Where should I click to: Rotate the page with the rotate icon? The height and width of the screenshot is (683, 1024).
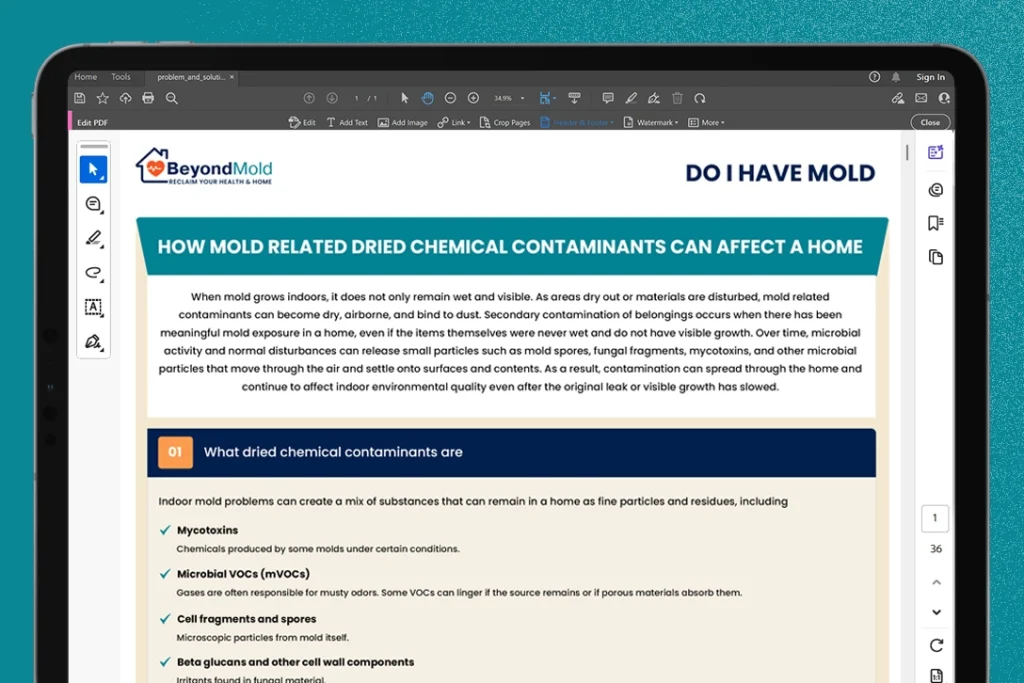pyautogui.click(x=700, y=99)
